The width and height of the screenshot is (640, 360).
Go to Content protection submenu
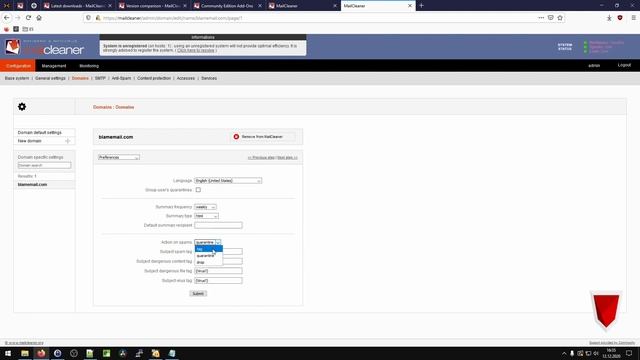pyautogui.click(x=154, y=78)
